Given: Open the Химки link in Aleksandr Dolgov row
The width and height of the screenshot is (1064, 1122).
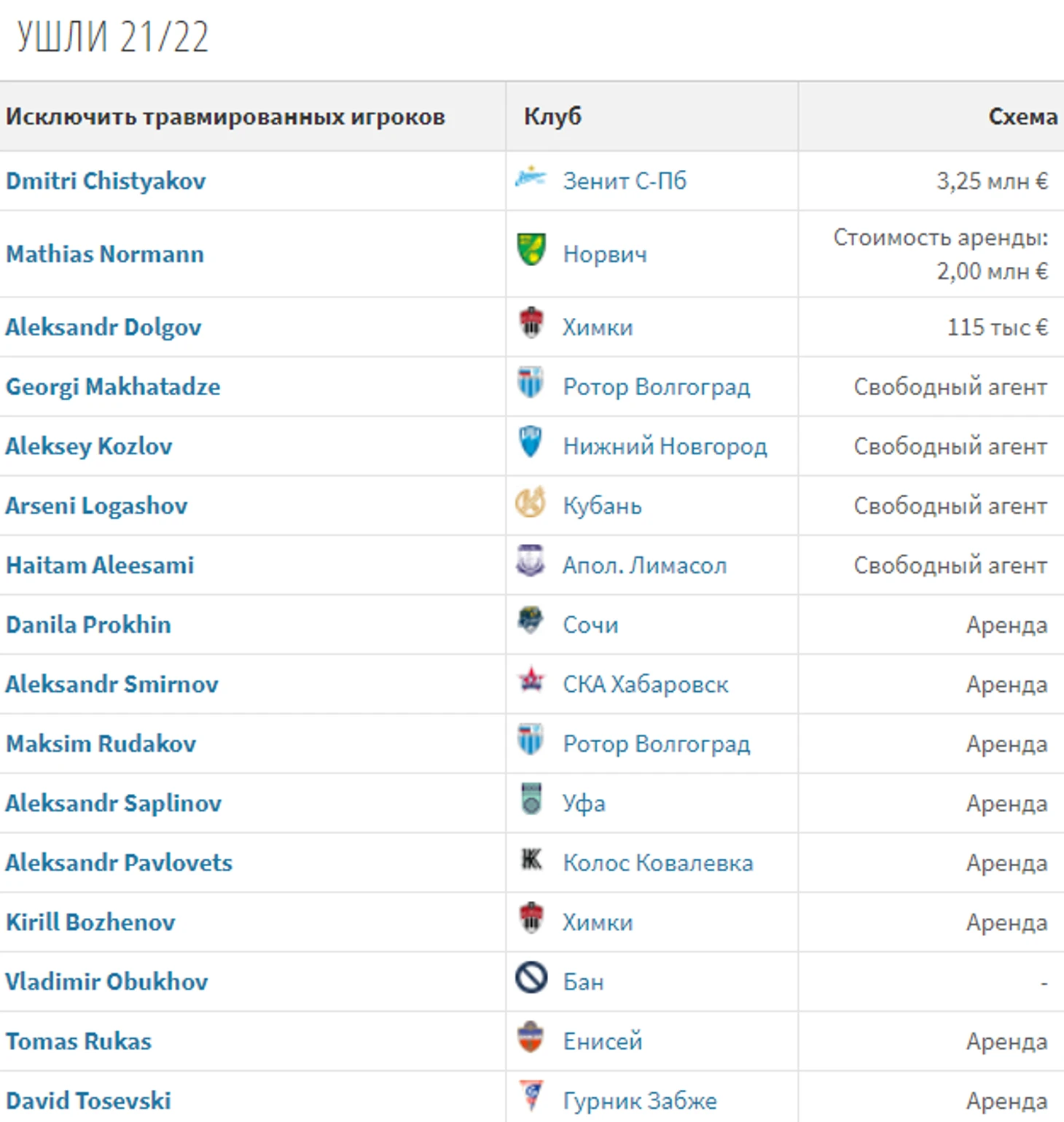Looking at the screenshot, I should (597, 327).
